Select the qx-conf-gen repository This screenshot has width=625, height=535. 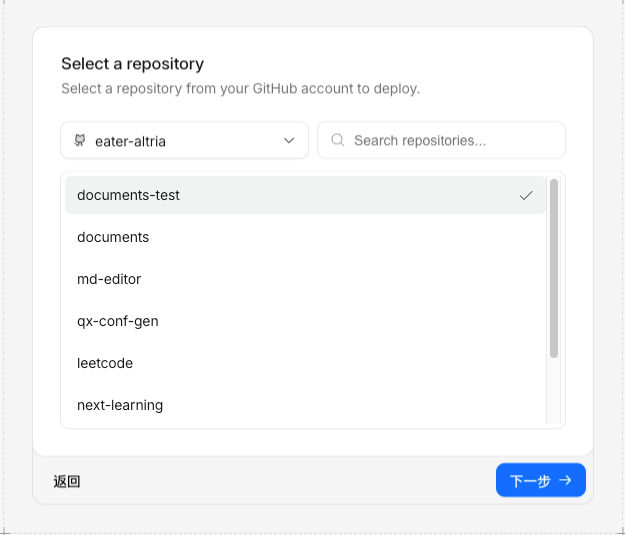[300, 322]
